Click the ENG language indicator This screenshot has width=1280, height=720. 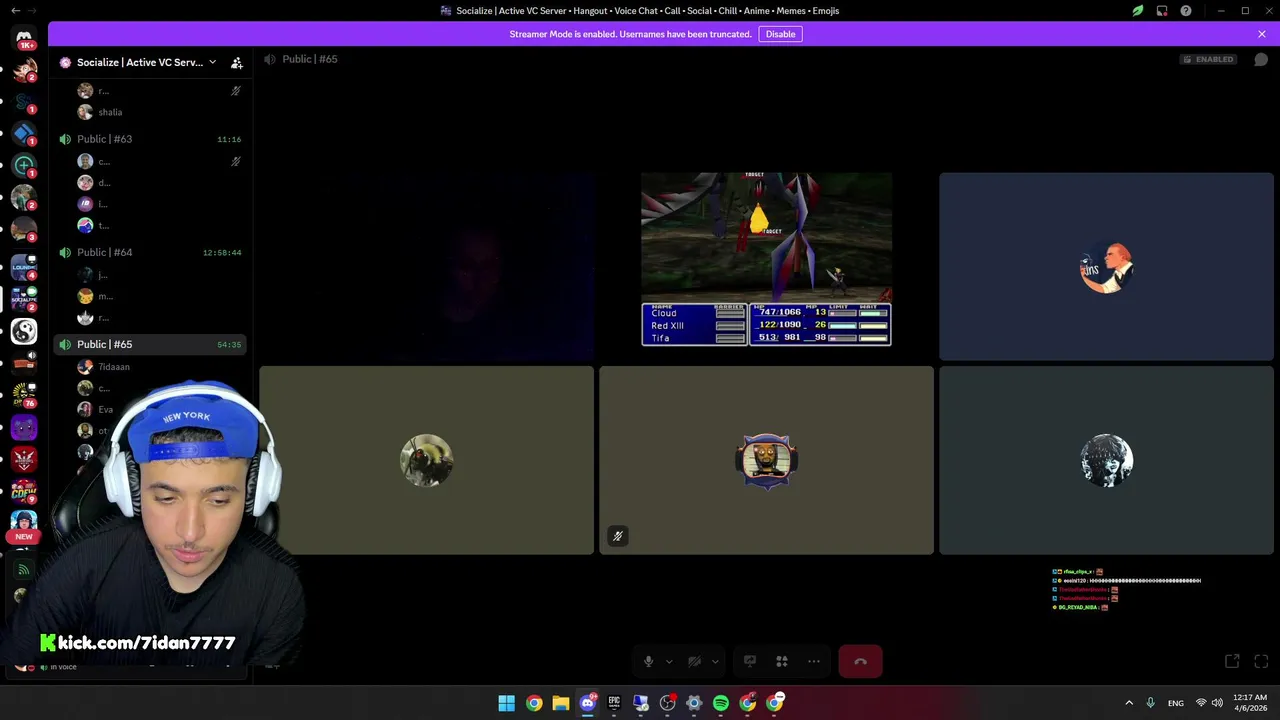pyautogui.click(x=1176, y=703)
